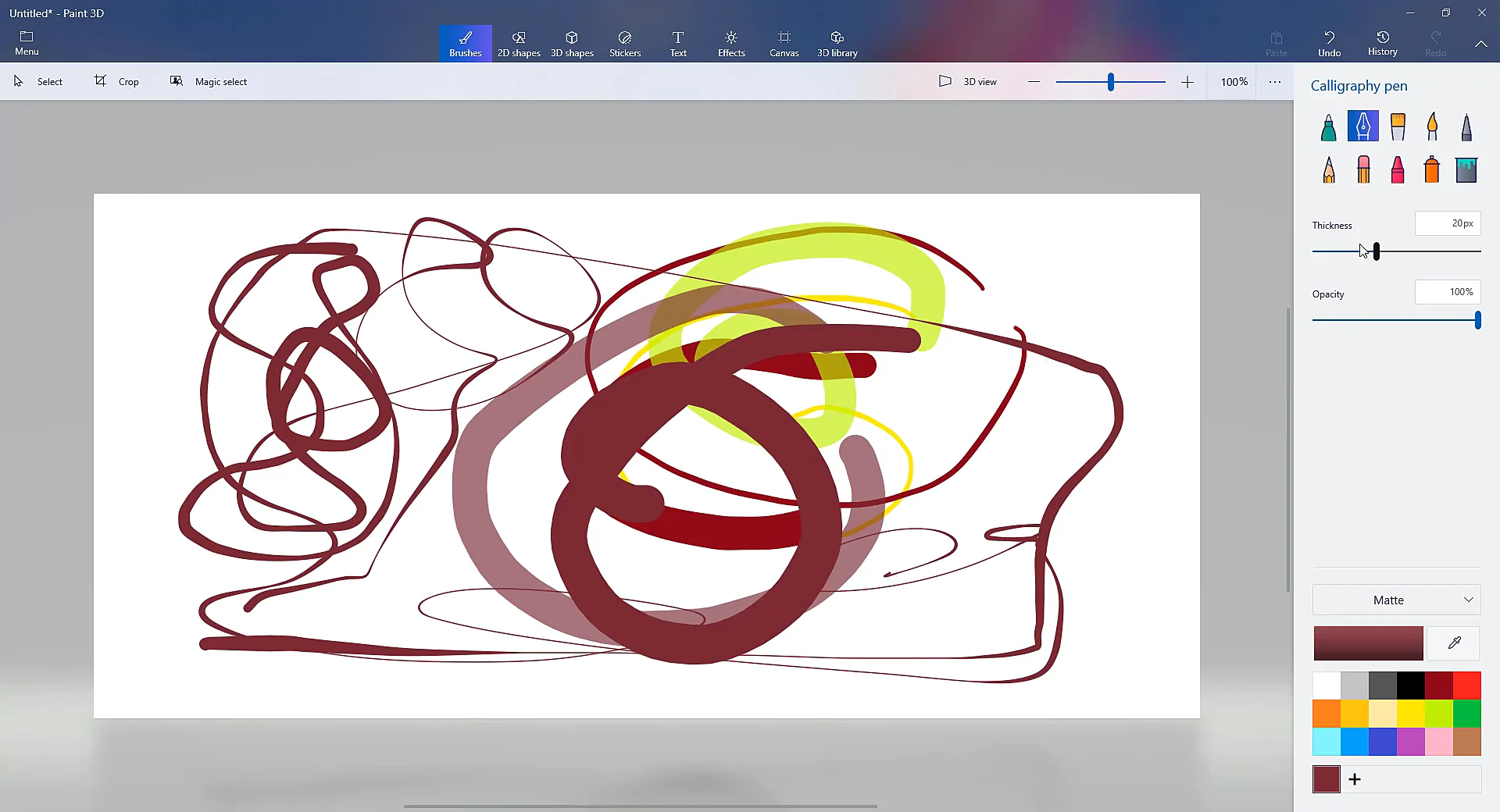
Task: Choose the green color swatch
Action: pos(1467,714)
